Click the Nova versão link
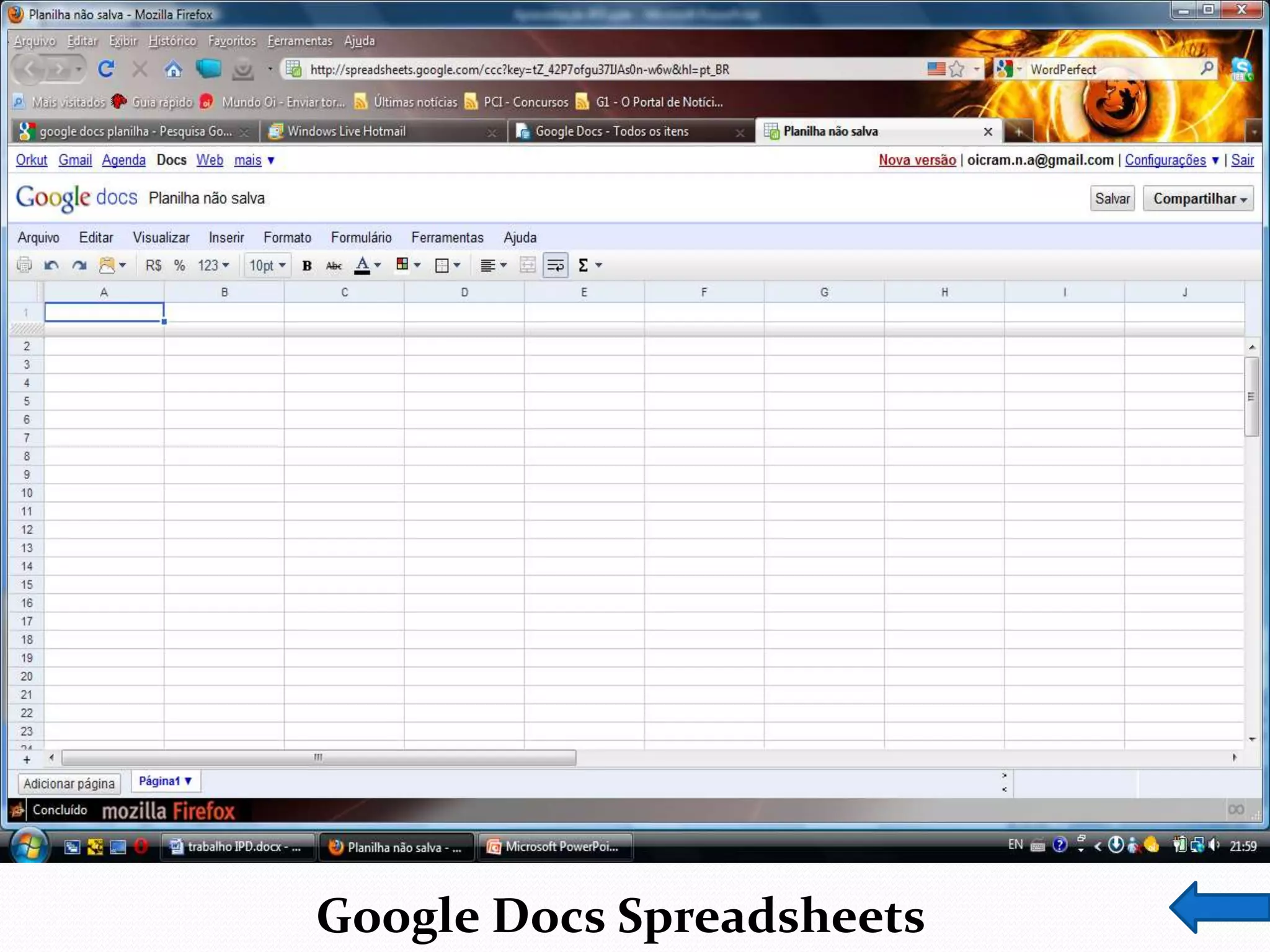Screen dimensions: 1270x952 [x=917, y=160]
